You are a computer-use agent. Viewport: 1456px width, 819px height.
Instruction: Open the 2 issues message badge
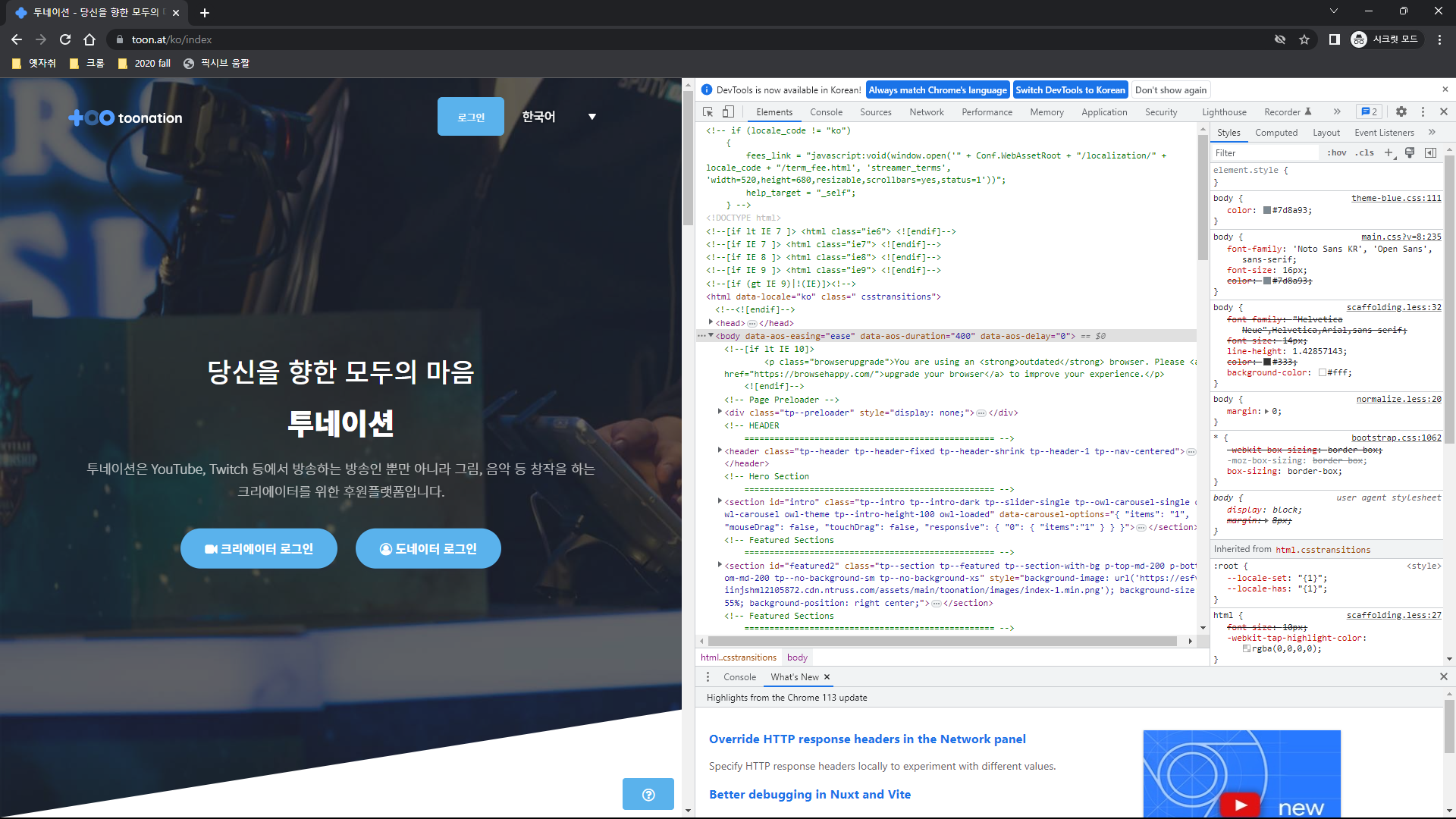(x=1370, y=111)
